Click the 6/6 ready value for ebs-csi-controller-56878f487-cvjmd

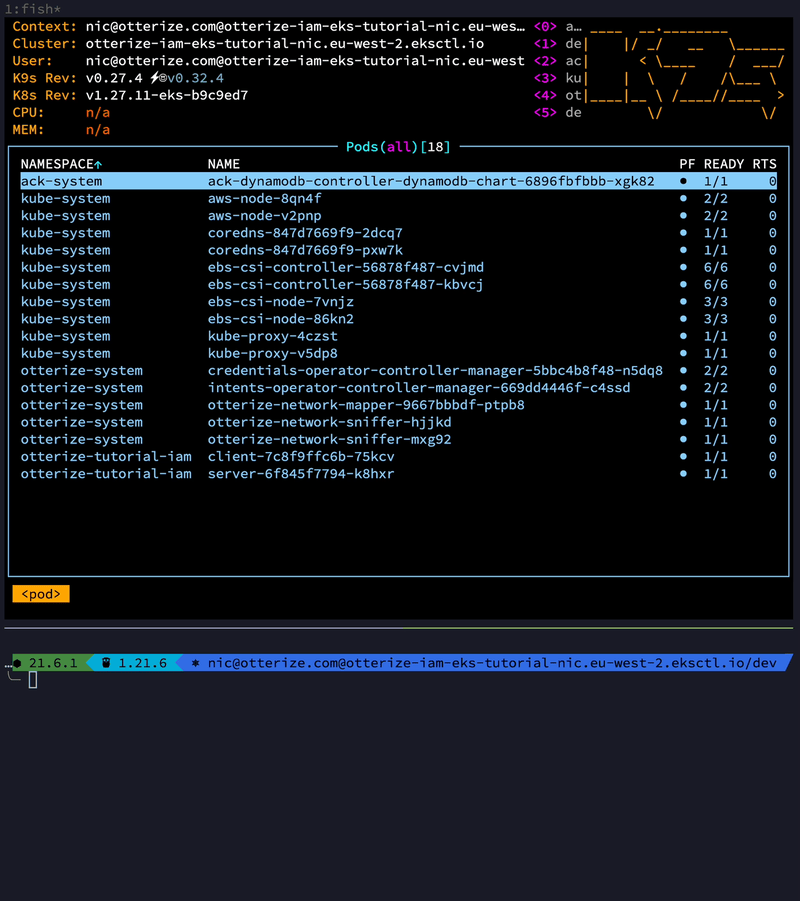[x=716, y=267]
